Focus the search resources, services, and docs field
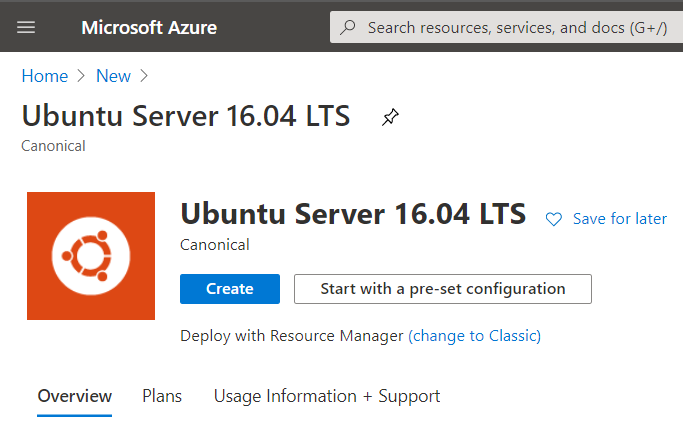Image resolution: width=683 pixels, height=432 pixels. [x=516, y=27]
